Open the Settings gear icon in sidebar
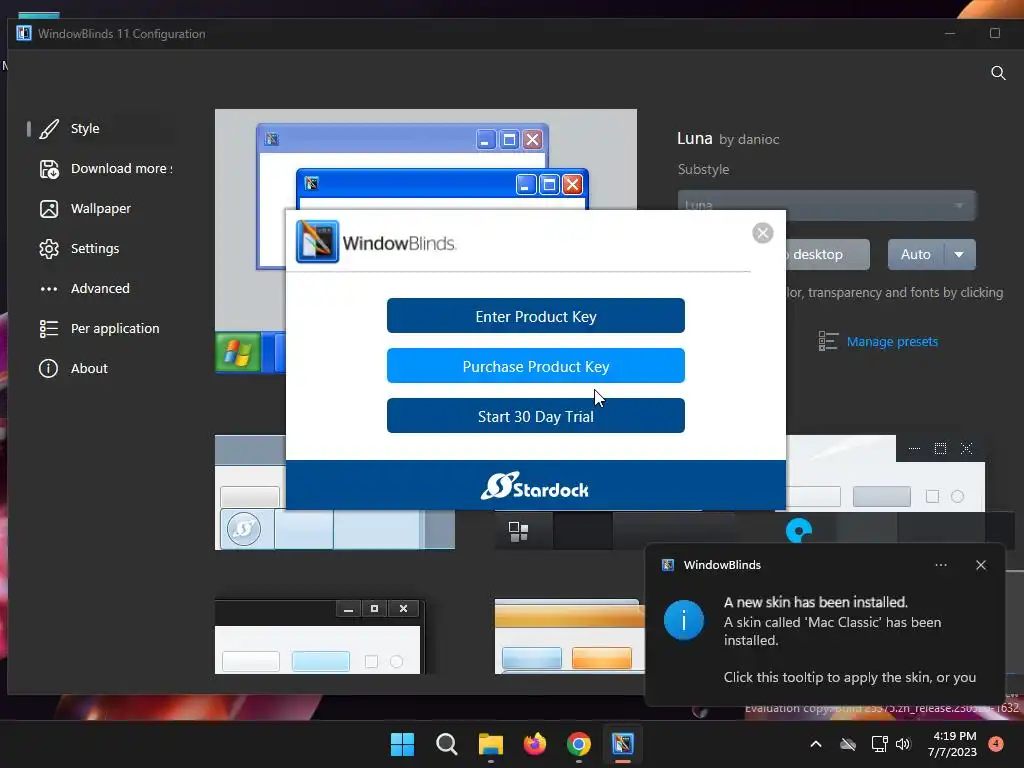 [x=49, y=249]
